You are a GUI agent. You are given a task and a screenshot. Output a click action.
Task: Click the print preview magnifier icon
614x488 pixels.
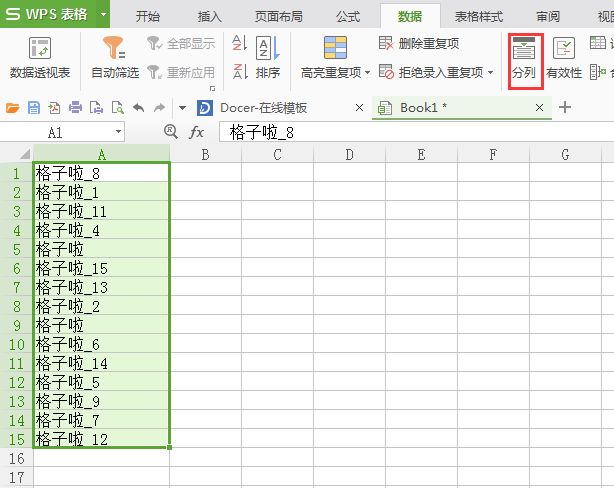tap(117, 107)
